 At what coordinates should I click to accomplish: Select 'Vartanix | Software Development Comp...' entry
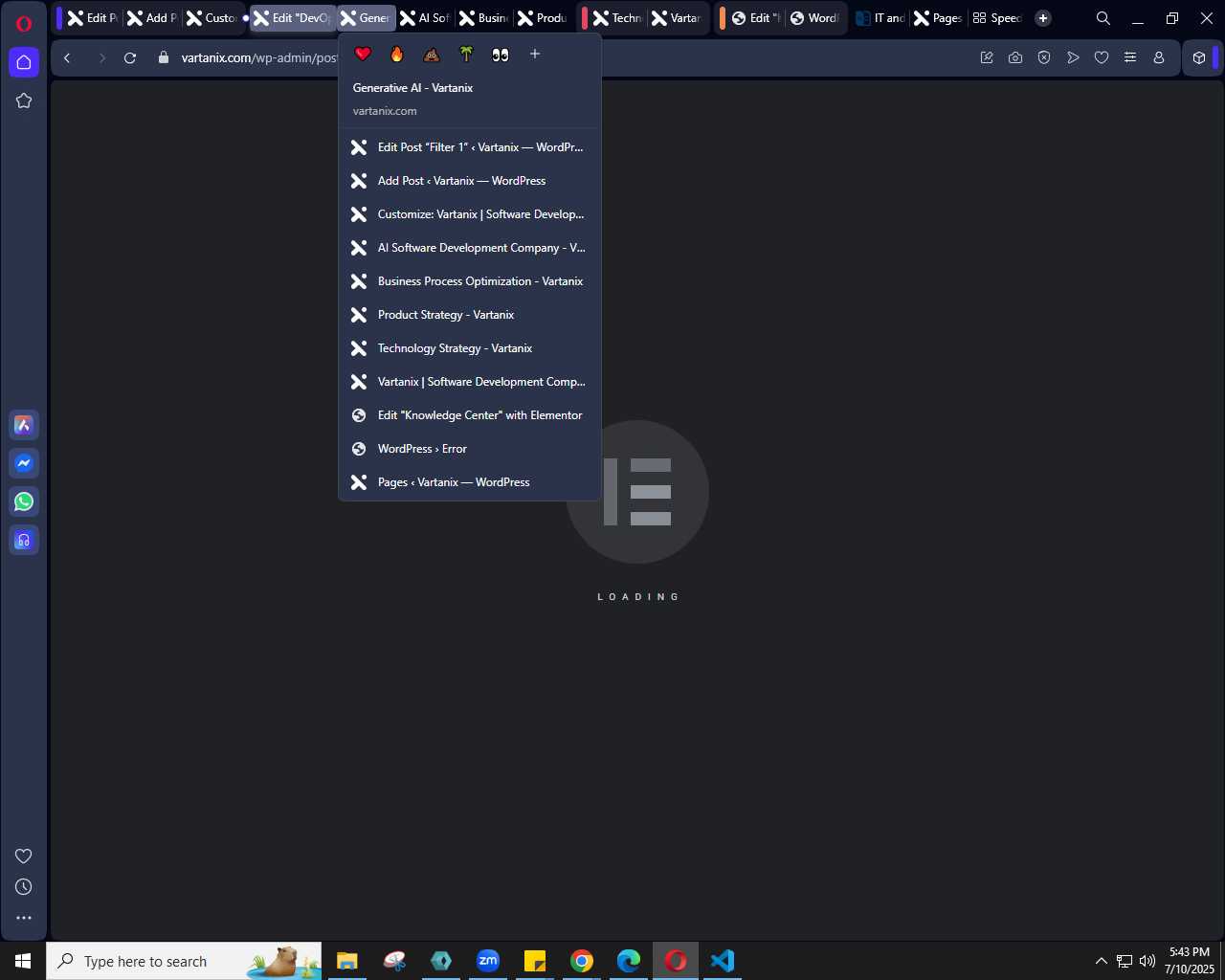pos(470,382)
